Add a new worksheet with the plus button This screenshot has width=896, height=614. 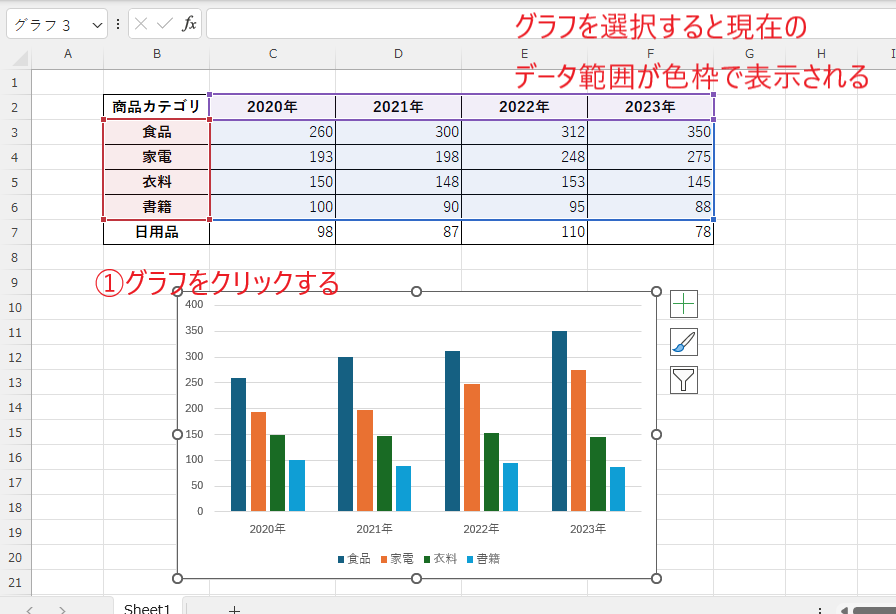(x=234, y=607)
